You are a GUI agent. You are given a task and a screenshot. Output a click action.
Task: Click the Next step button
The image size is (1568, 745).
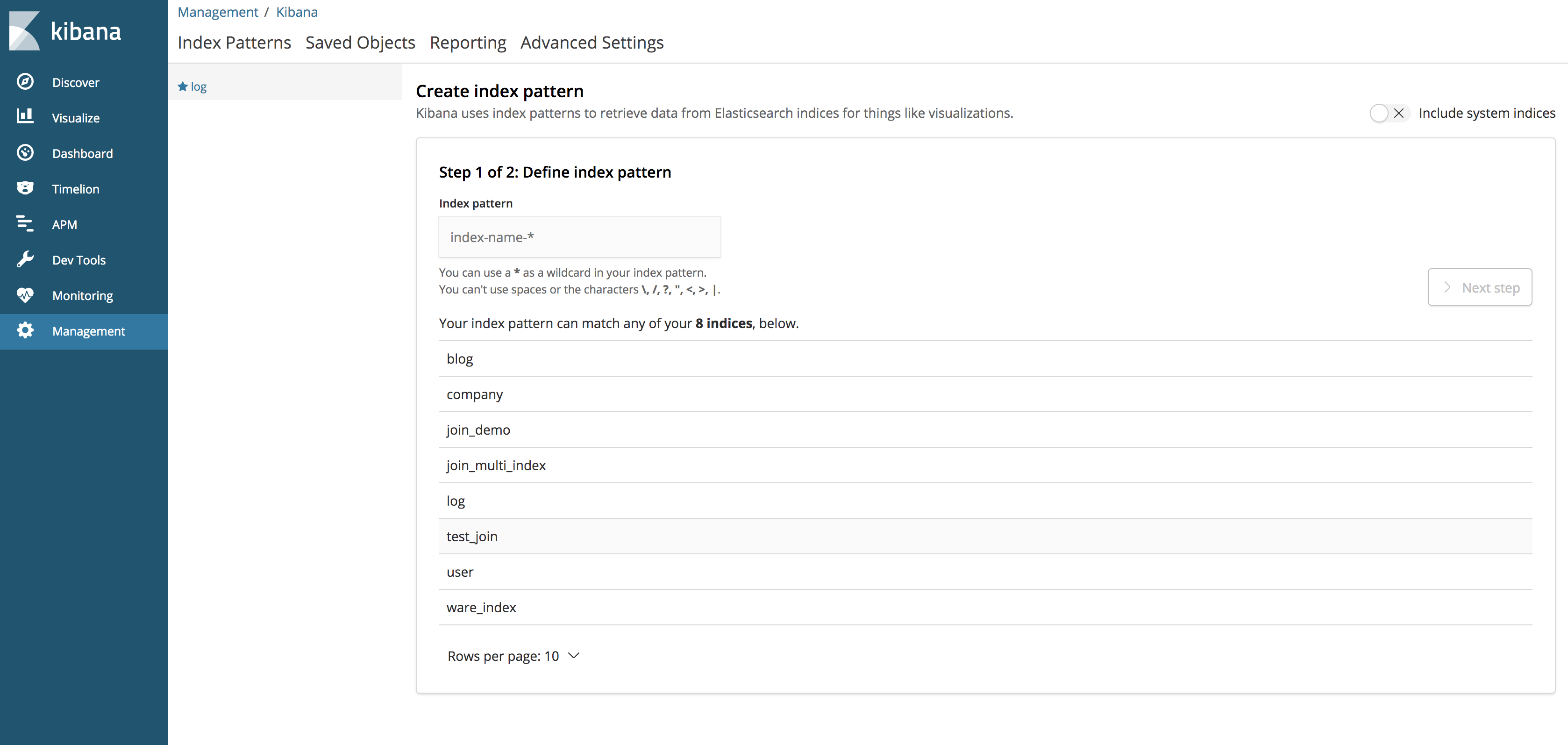1480,287
